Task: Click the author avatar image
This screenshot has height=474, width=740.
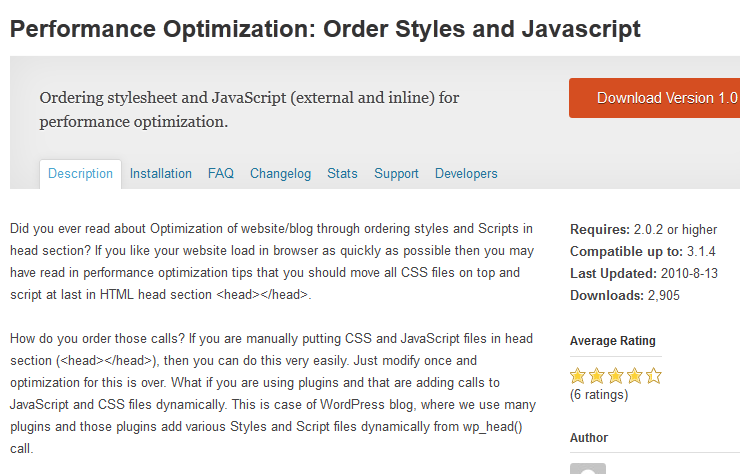Action: tap(588, 469)
